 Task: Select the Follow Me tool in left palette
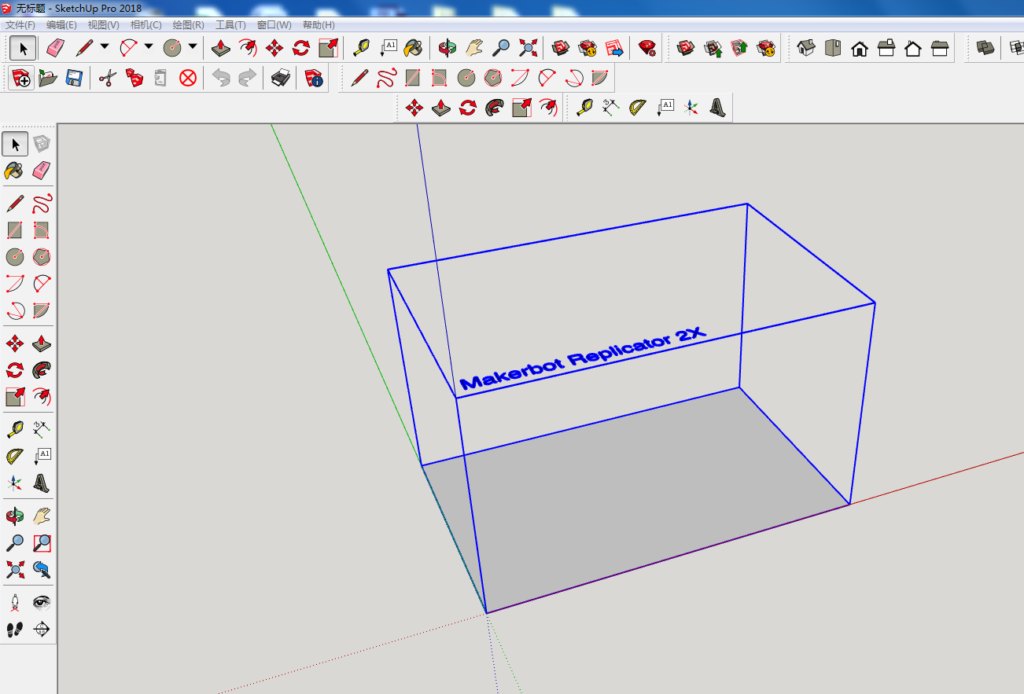(41, 370)
